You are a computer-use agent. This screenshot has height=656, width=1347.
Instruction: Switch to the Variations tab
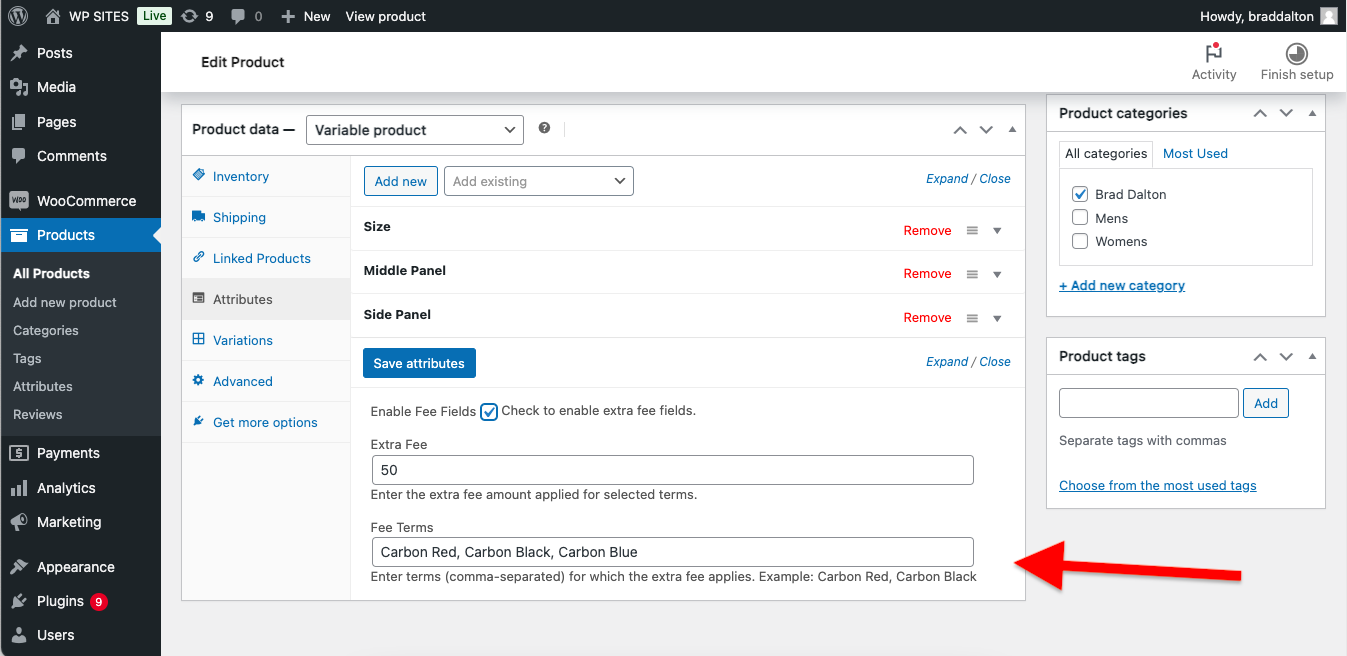click(x=242, y=340)
